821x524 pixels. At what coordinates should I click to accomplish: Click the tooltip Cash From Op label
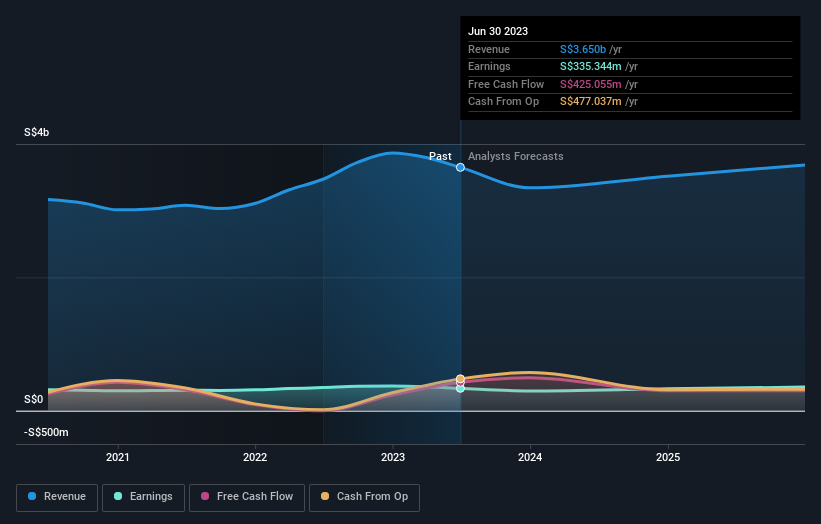point(503,102)
